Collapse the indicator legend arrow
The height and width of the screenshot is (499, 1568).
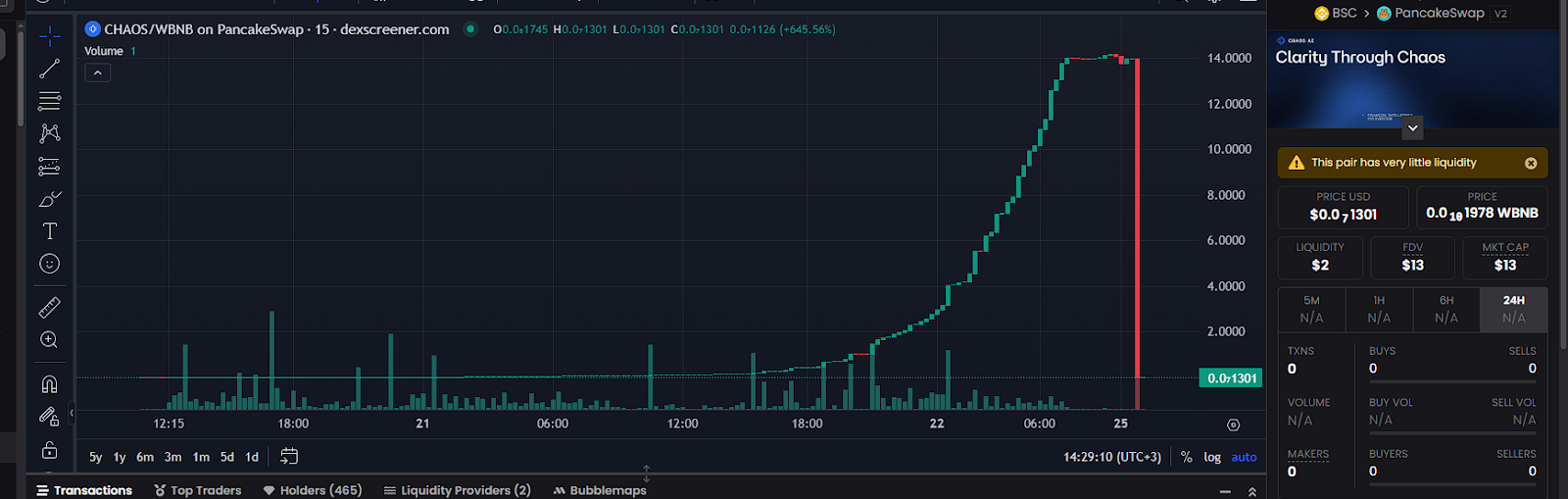point(98,73)
